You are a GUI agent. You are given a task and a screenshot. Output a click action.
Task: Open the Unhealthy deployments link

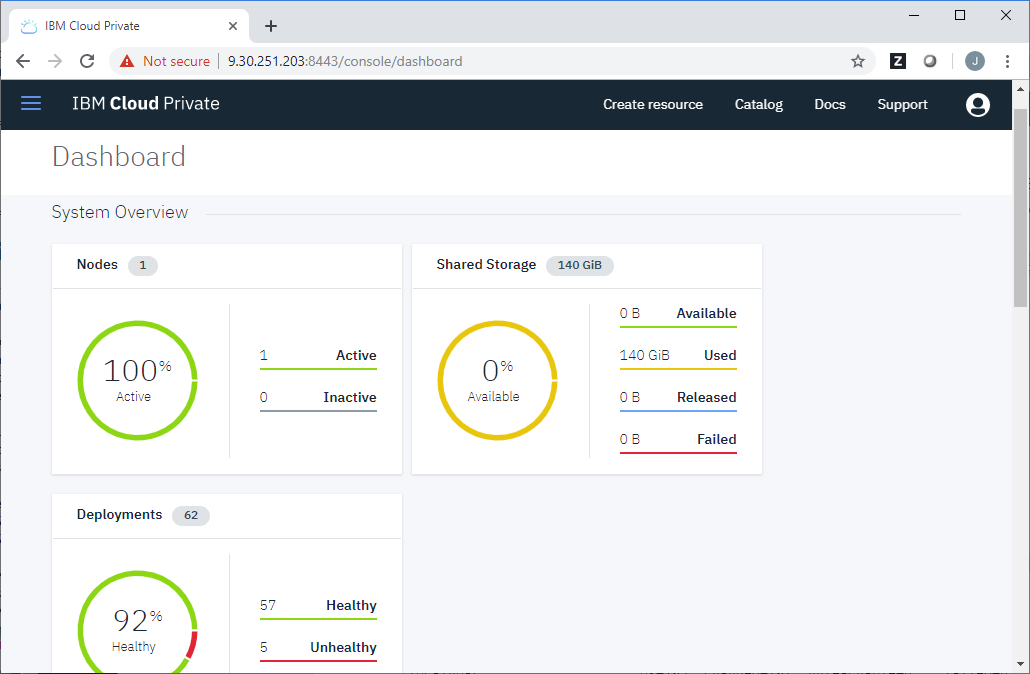[x=318, y=647]
